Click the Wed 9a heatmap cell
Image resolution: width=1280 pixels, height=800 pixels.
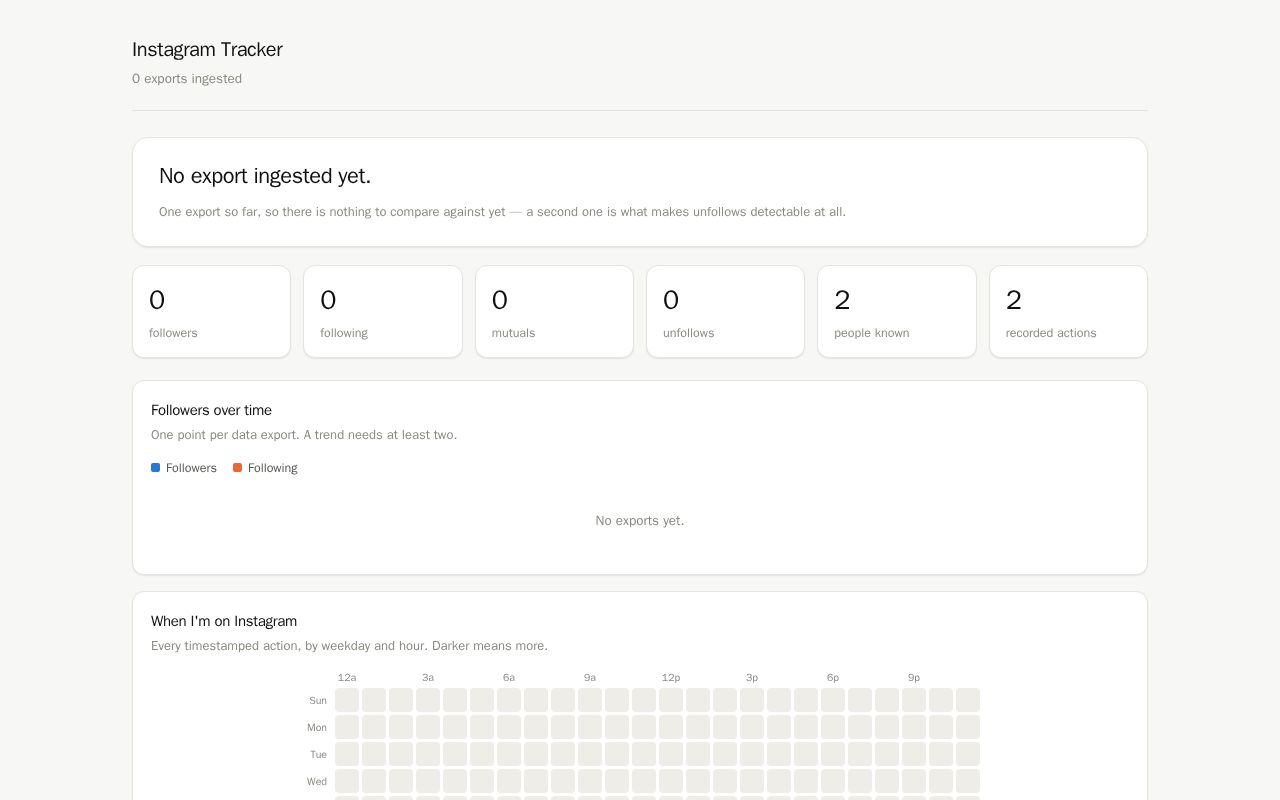point(590,781)
